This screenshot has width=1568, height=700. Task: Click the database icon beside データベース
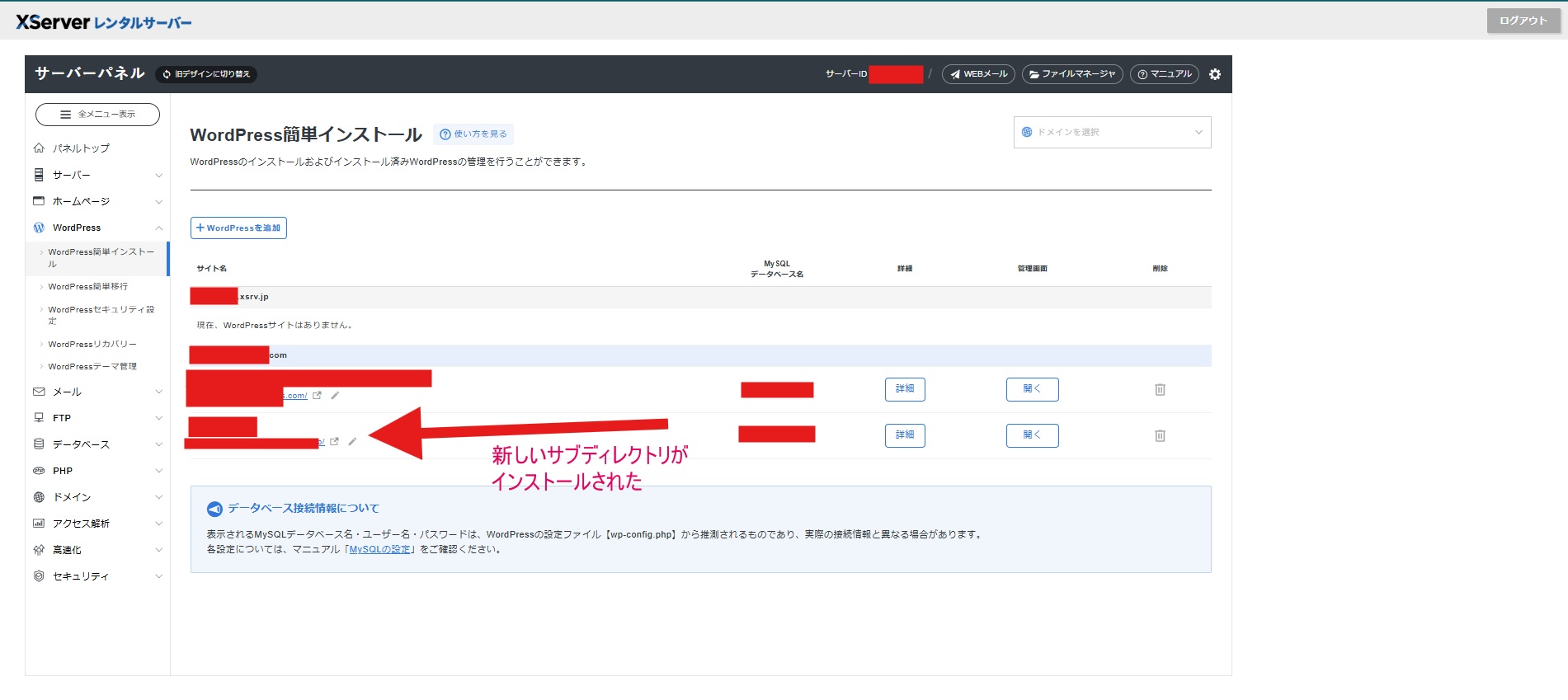[39, 444]
